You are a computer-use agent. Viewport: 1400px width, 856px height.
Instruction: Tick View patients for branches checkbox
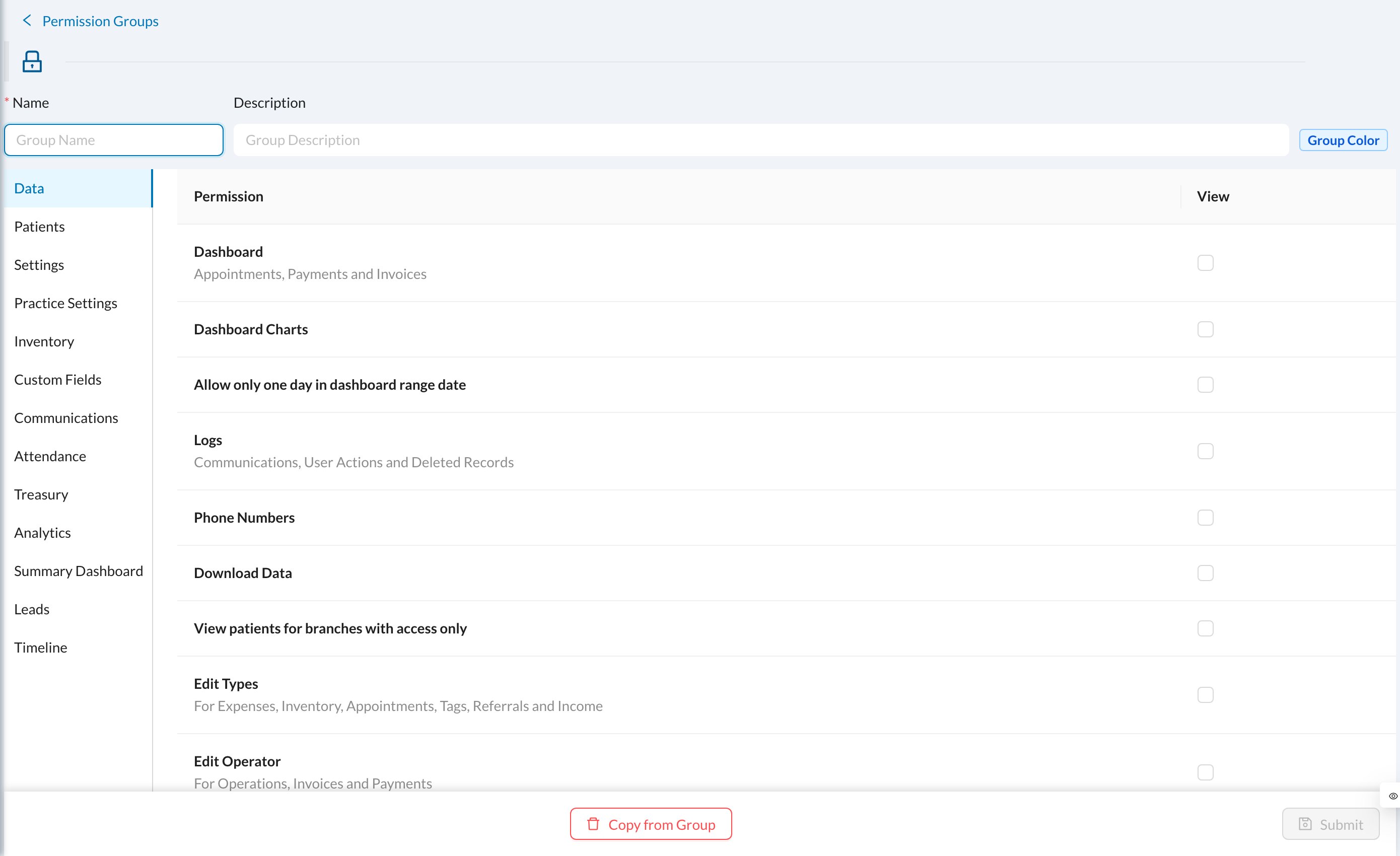(x=1205, y=628)
